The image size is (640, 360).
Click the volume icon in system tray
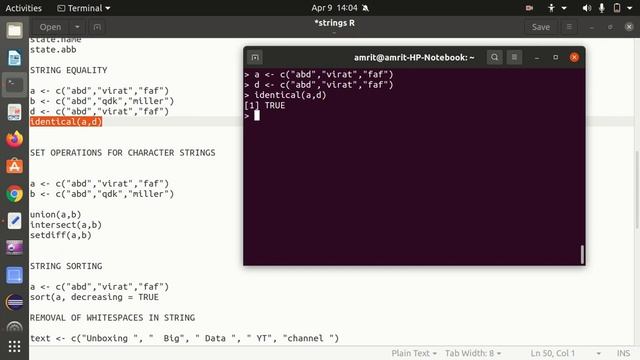click(x=587, y=8)
